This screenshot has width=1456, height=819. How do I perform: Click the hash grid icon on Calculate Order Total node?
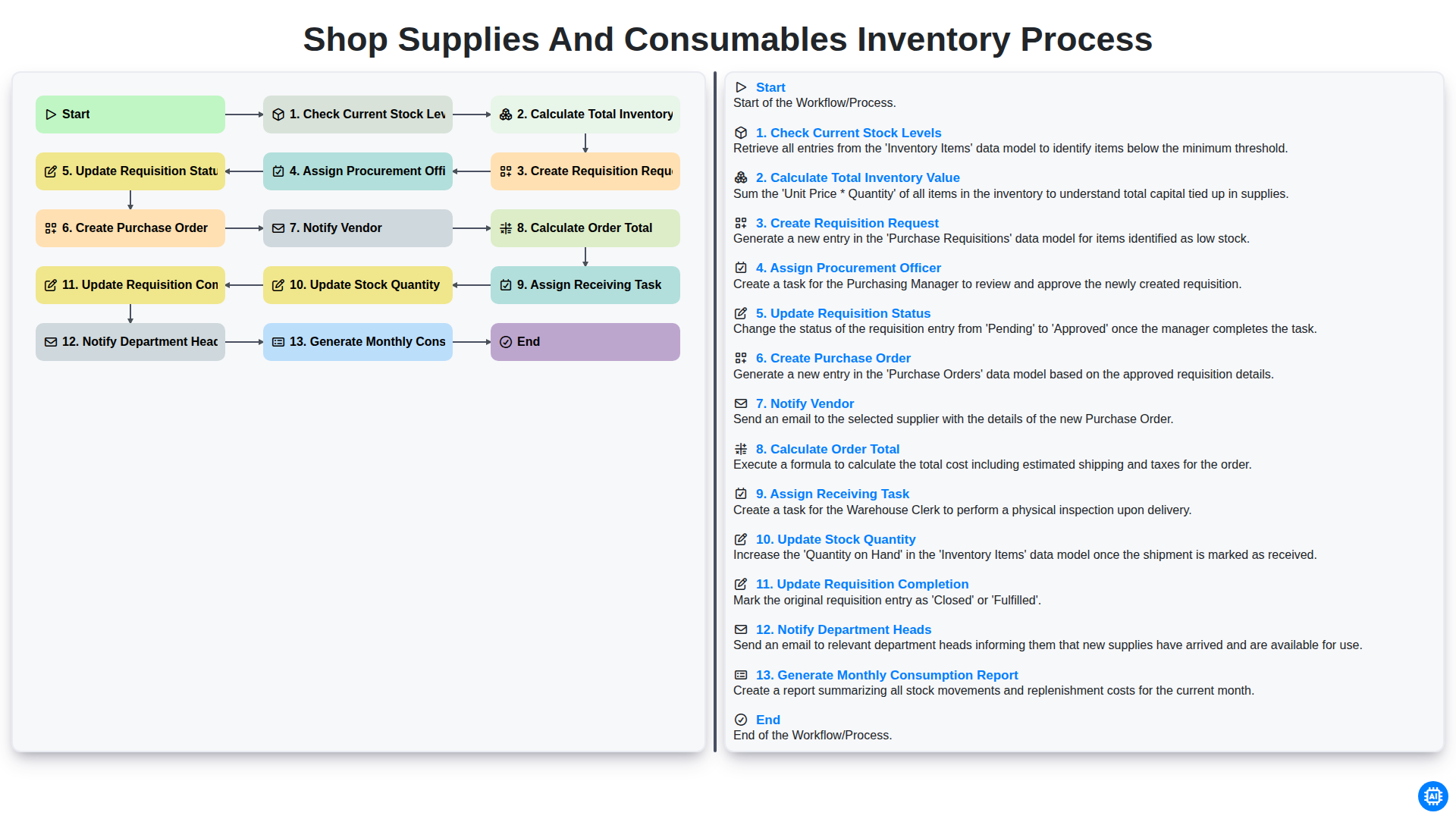click(506, 228)
